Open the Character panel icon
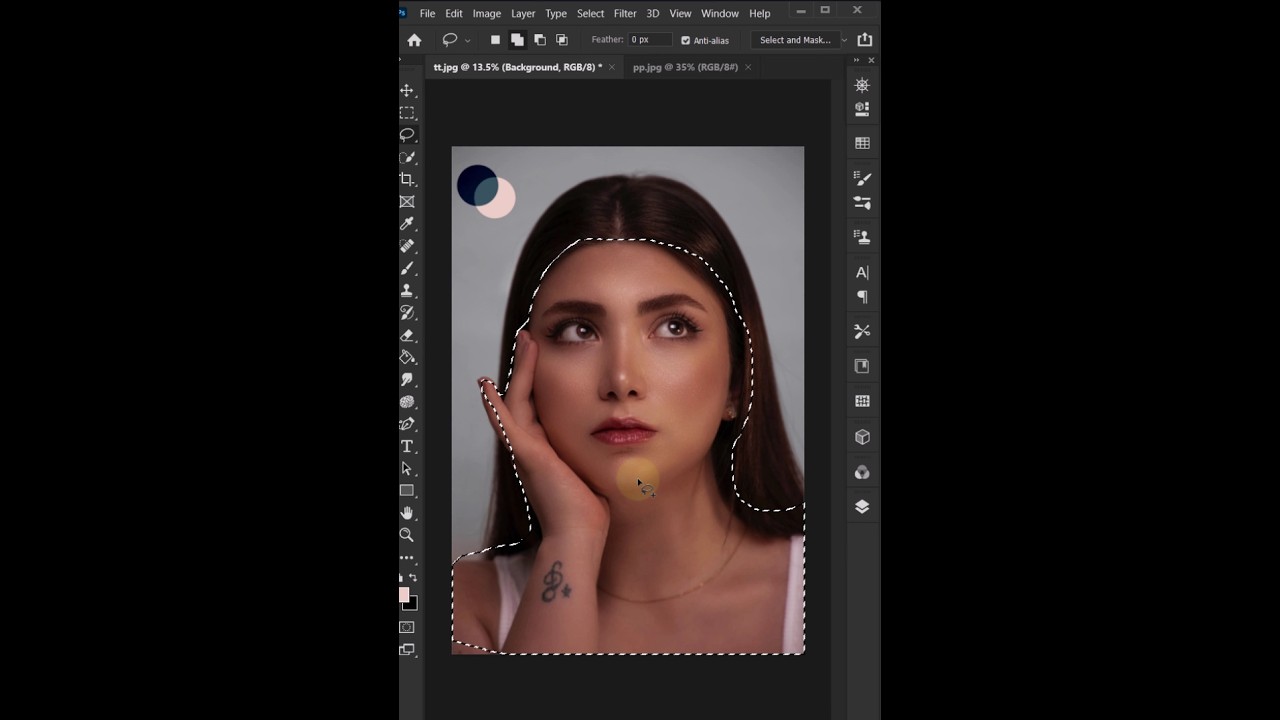Image resolution: width=1280 pixels, height=720 pixels. point(862,272)
